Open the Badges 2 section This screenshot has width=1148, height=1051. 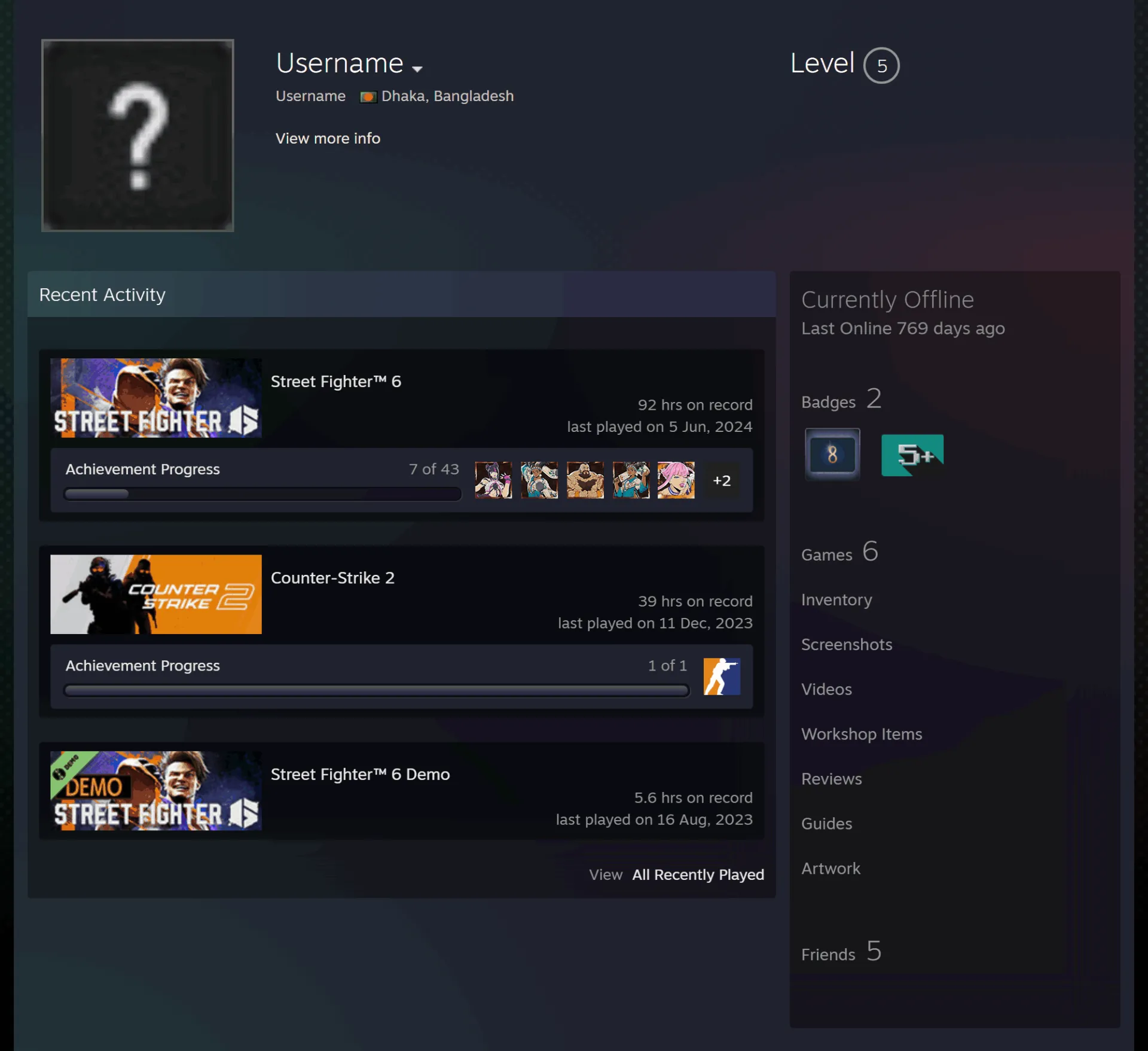pos(841,400)
